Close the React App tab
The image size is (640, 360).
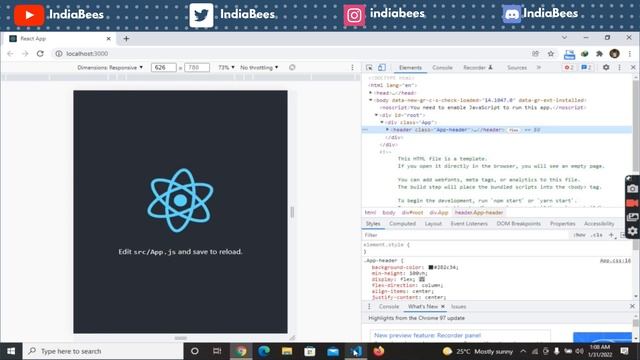pyautogui.click(x=109, y=39)
